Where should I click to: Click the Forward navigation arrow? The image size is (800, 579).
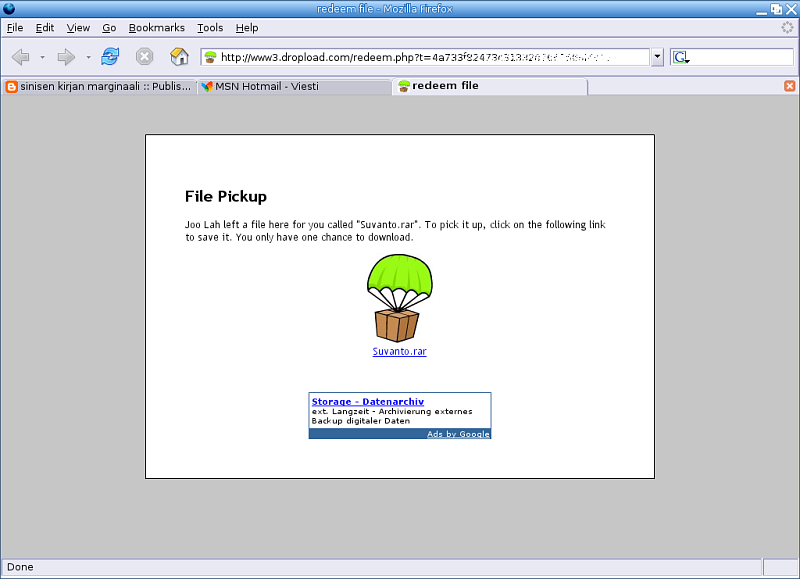pos(66,57)
